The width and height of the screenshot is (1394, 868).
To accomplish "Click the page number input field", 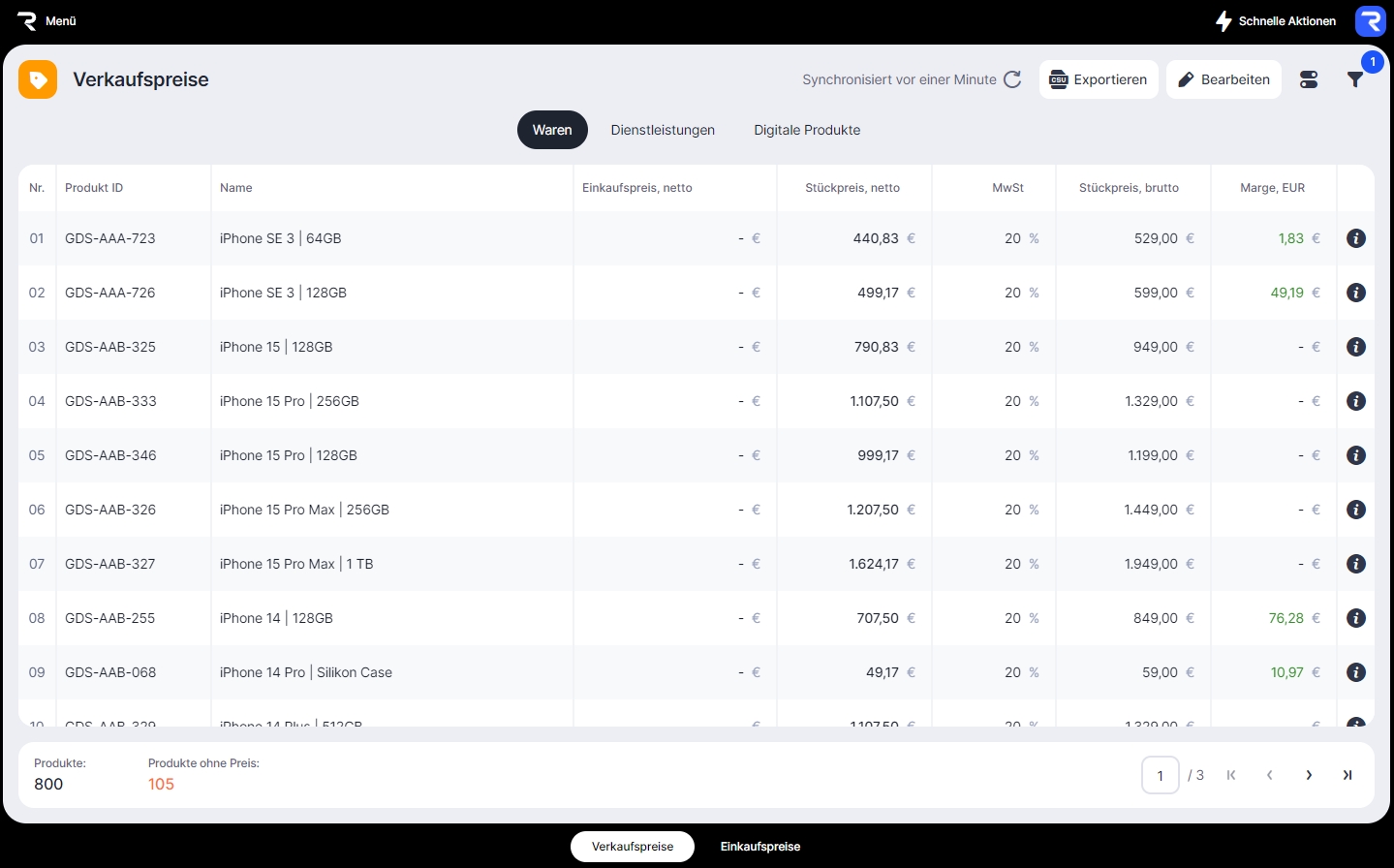I will point(1160,775).
